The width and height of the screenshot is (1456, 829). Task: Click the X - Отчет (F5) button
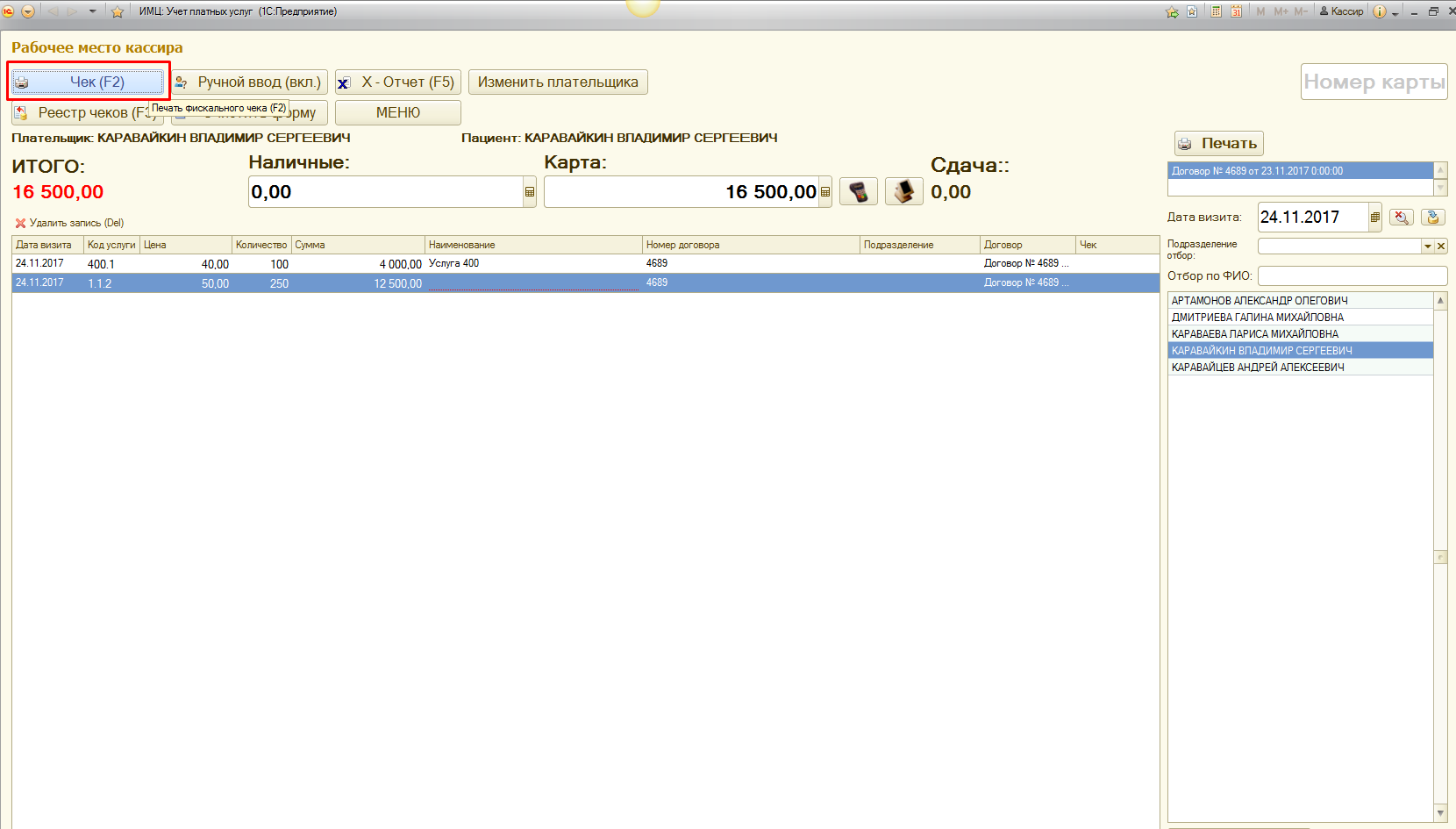[398, 82]
